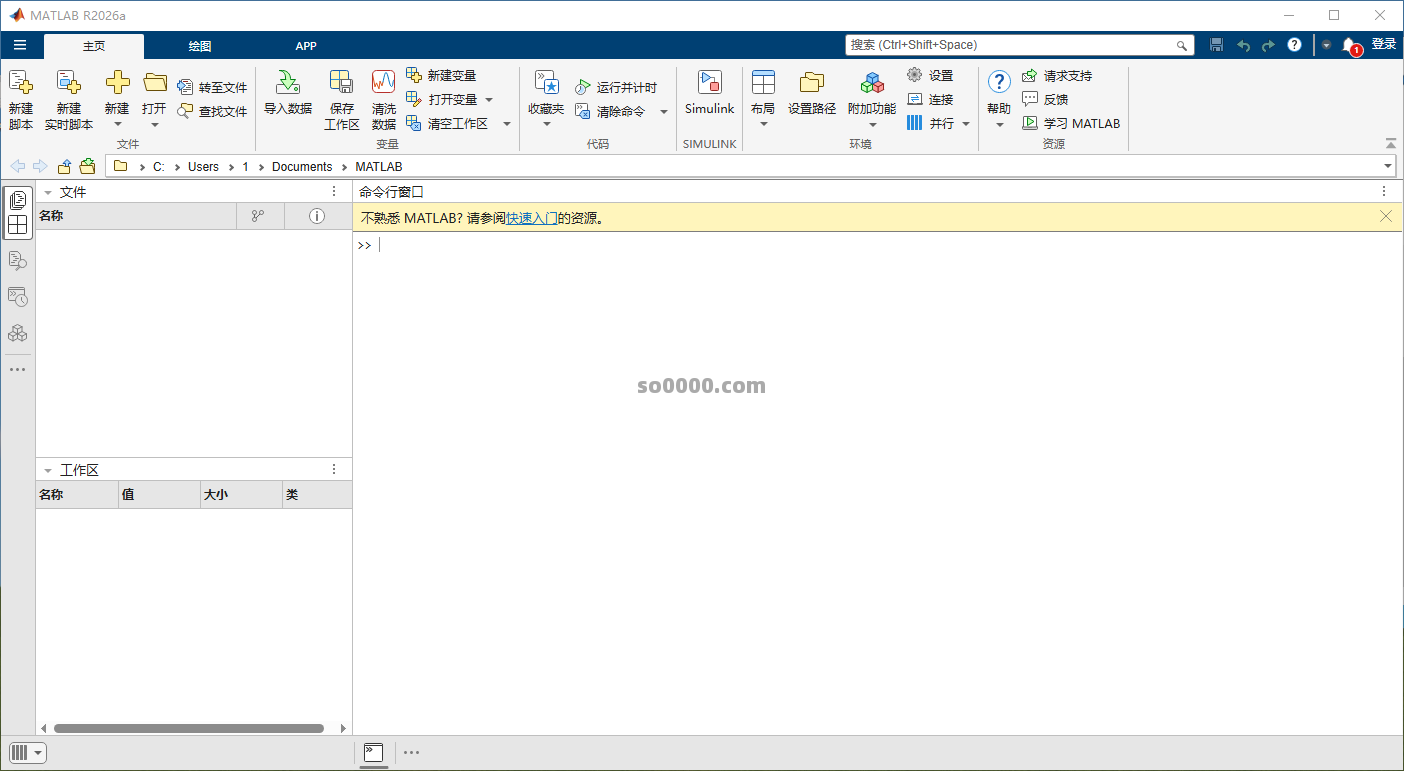Open address bar path history dropdown
The height and width of the screenshot is (771, 1404).
1388,167
